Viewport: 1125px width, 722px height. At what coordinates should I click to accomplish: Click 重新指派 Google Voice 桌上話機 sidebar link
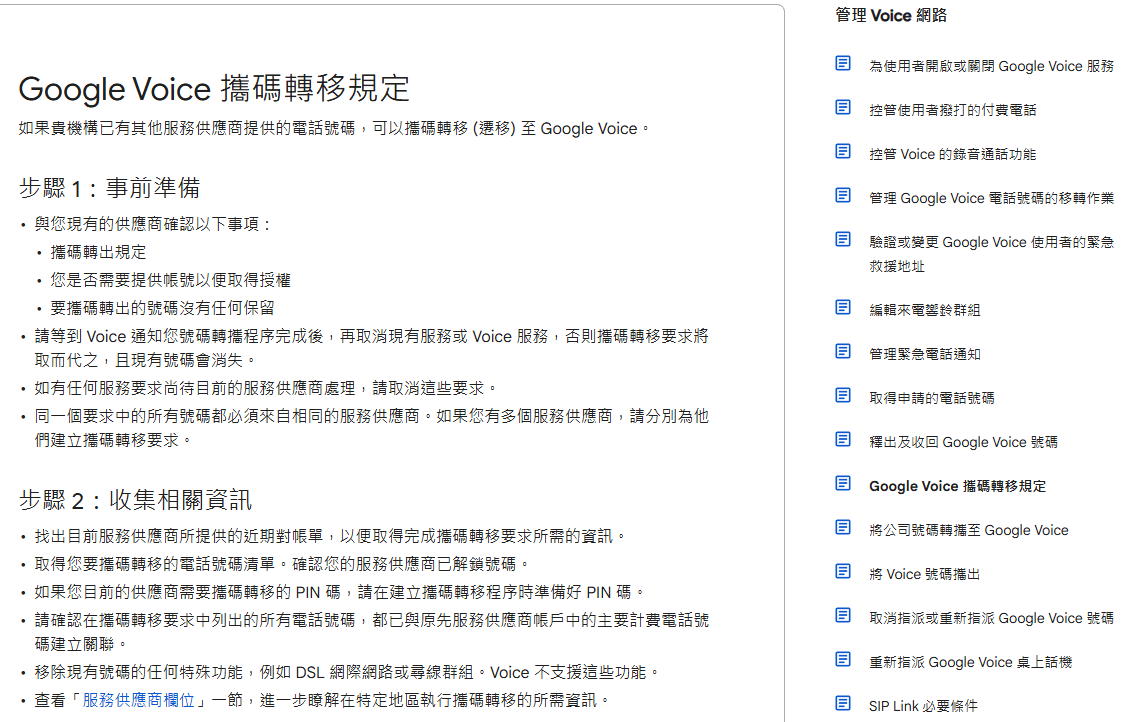pyautogui.click(x=962, y=660)
